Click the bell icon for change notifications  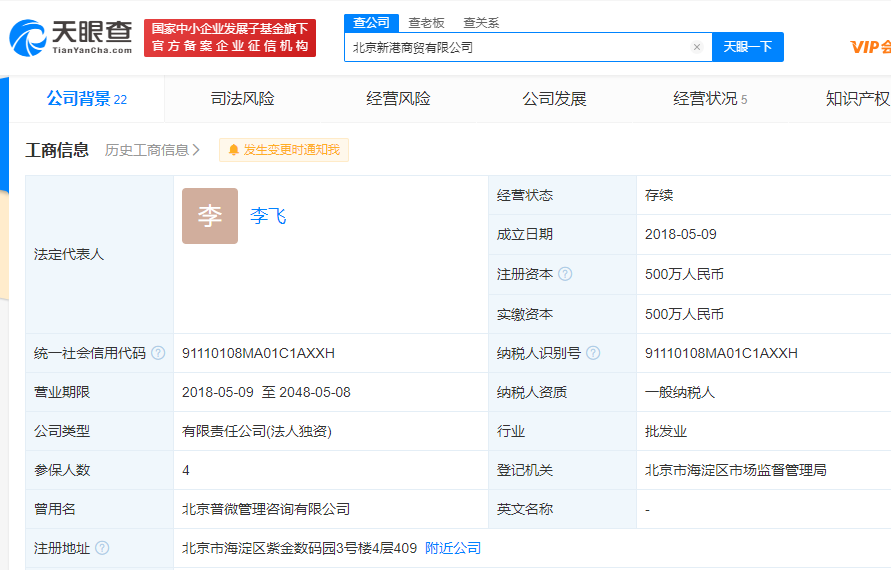tap(234, 150)
